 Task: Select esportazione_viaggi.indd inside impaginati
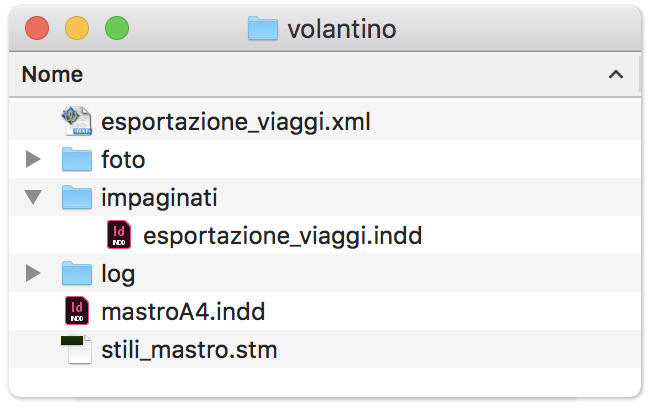coord(283,236)
